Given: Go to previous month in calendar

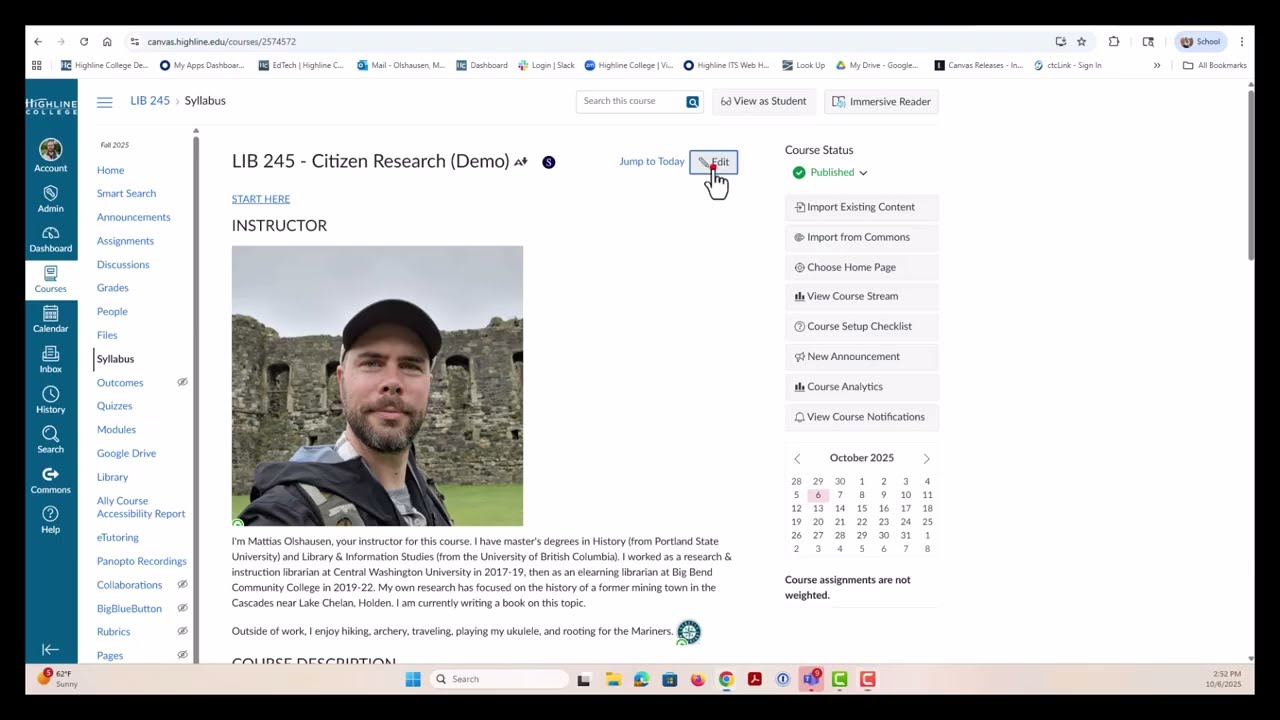Looking at the screenshot, I should point(797,458).
